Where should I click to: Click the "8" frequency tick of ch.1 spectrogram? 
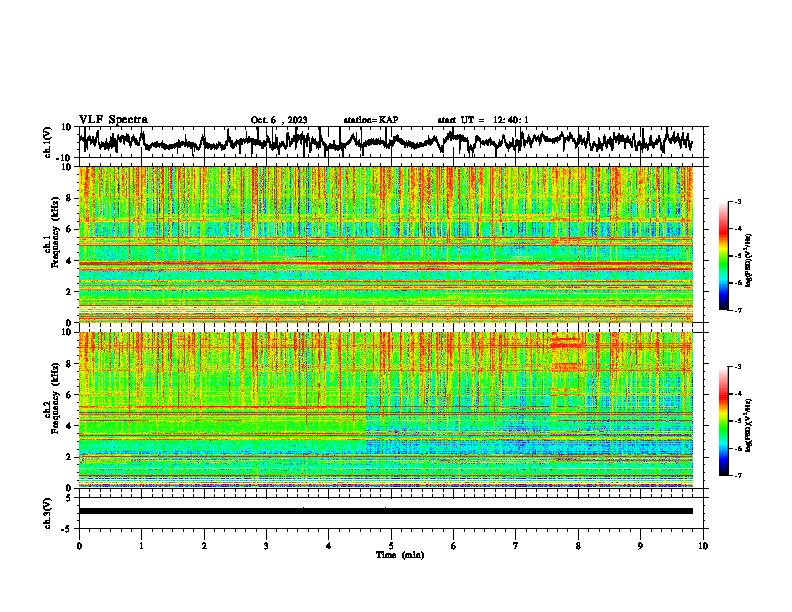click(x=70, y=198)
